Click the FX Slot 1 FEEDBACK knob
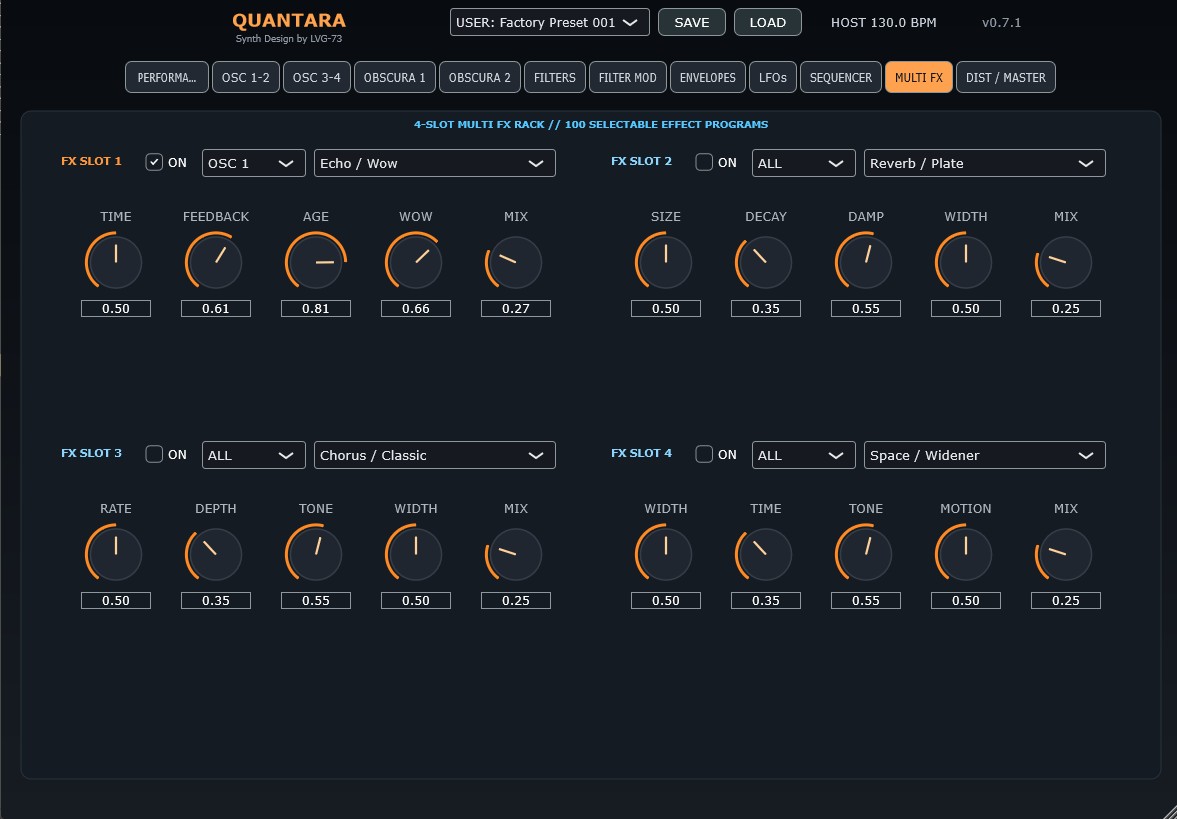1177x819 pixels. tap(215, 262)
